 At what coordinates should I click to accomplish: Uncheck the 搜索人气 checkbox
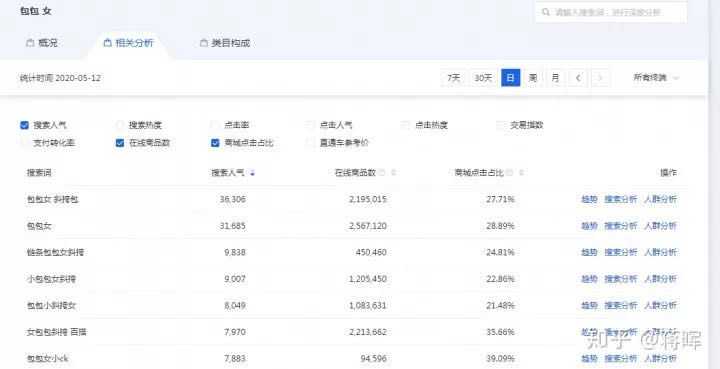pyautogui.click(x=25, y=125)
